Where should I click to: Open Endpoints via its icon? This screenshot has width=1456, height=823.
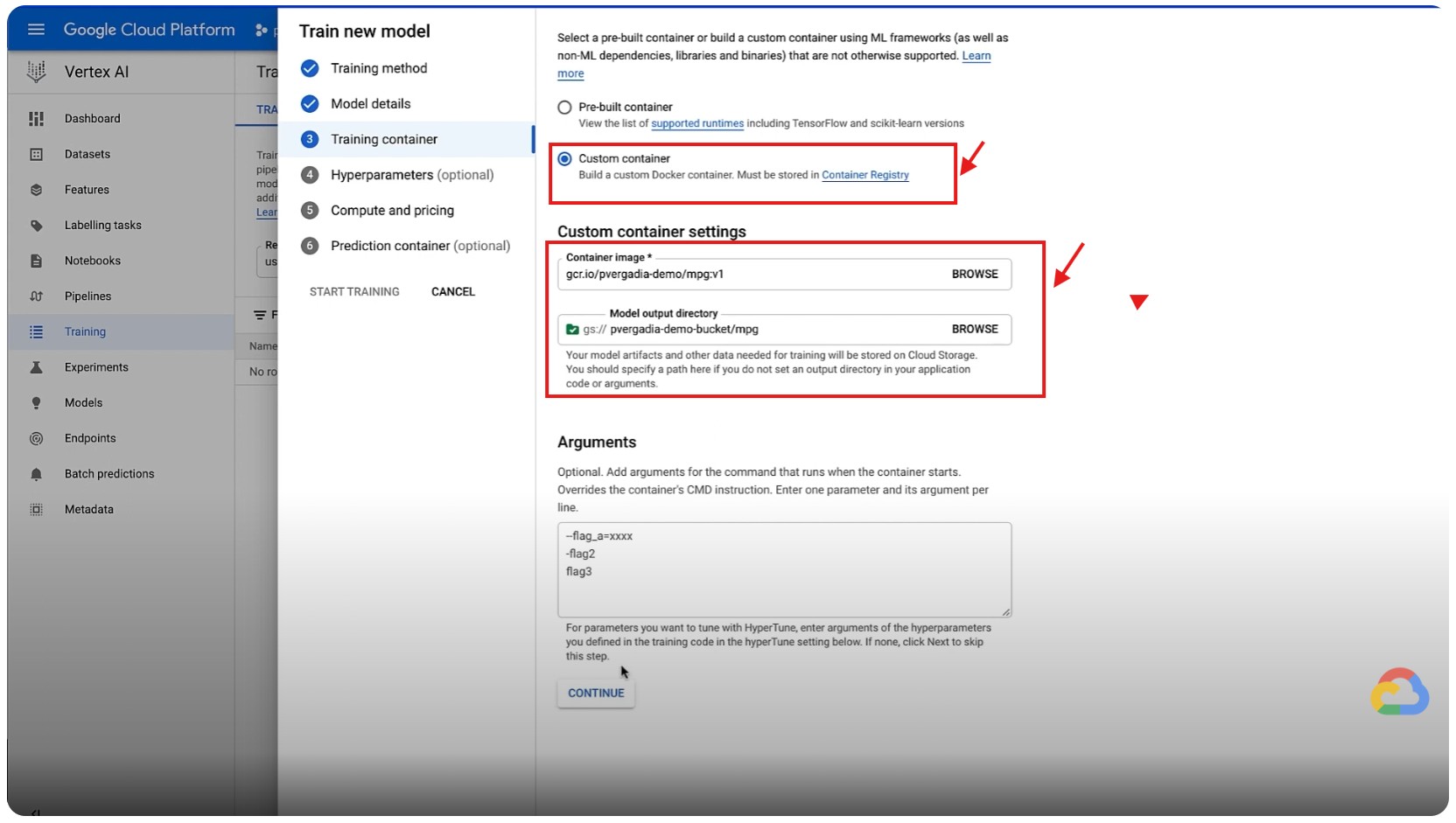point(36,438)
